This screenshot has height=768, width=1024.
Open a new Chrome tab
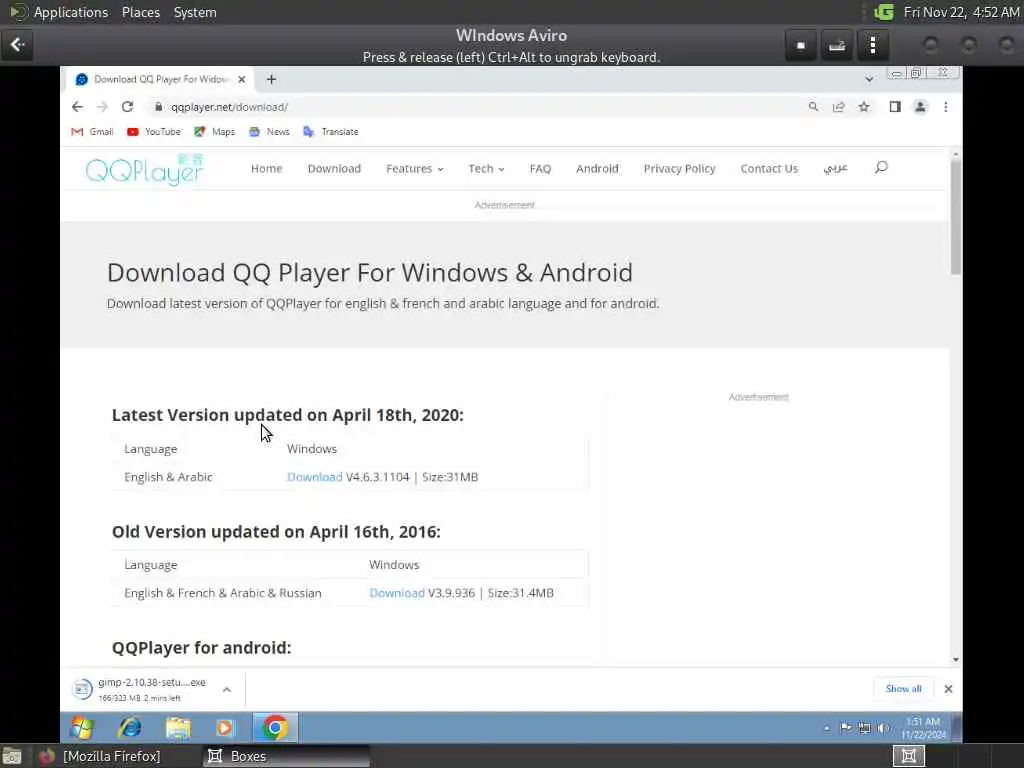pyautogui.click(x=271, y=79)
